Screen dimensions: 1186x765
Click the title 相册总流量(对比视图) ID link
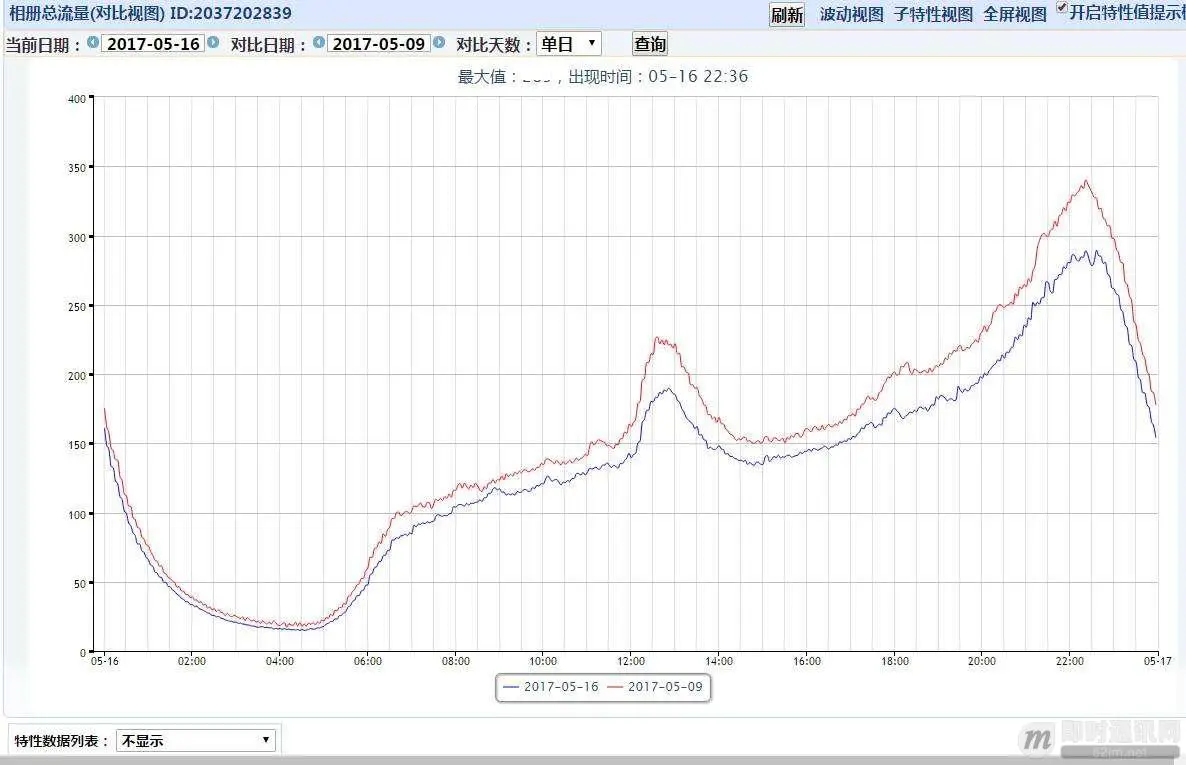pos(150,13)
